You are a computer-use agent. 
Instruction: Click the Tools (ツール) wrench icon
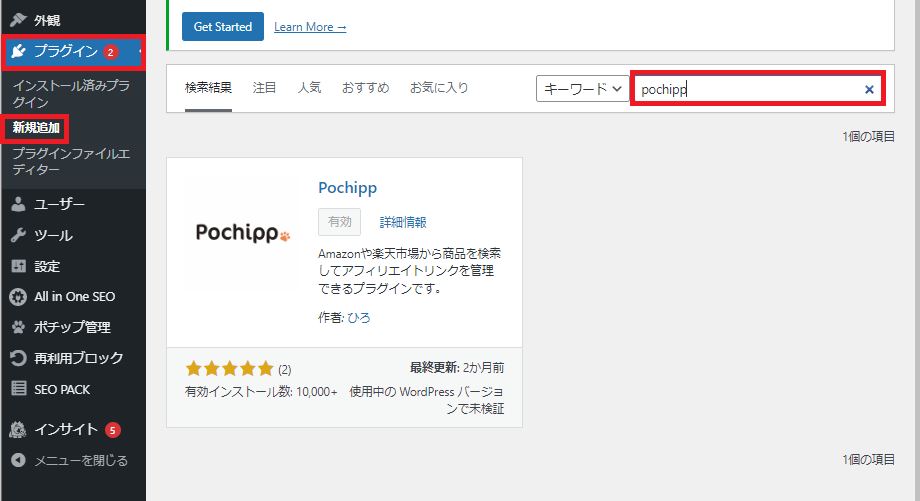(x=19, y=235)
